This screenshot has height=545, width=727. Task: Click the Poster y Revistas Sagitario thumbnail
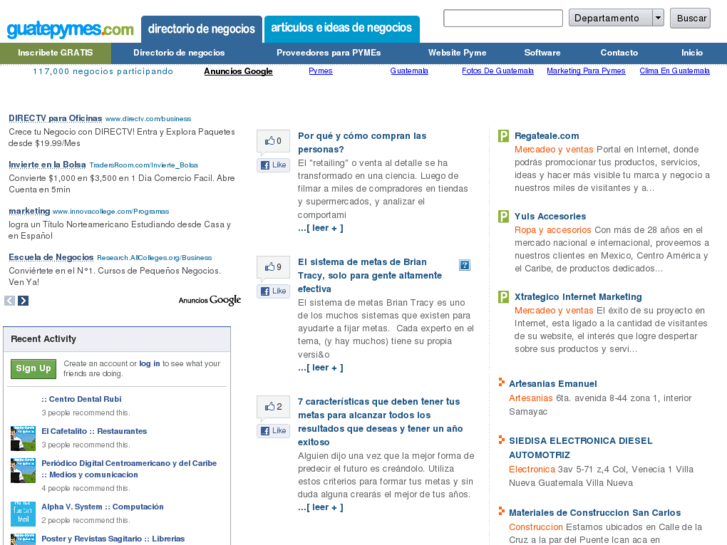[x=23, y=539]
